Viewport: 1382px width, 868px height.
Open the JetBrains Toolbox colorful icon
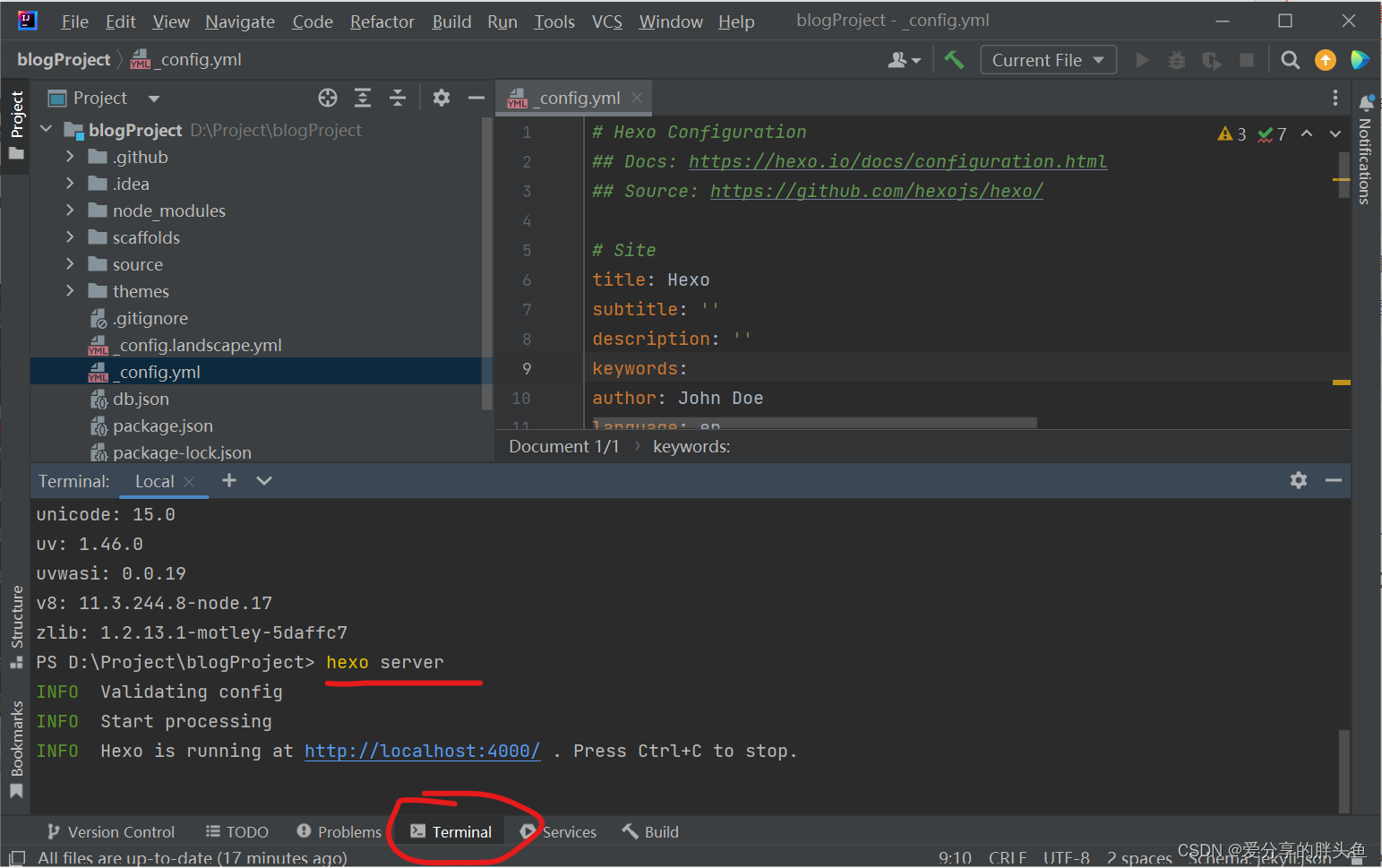click(1360, 60)
